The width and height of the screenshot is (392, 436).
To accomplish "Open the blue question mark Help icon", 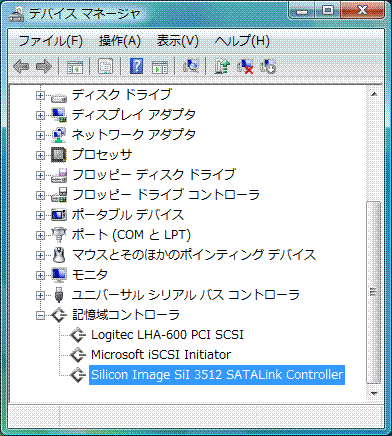I will pos(136,66).
